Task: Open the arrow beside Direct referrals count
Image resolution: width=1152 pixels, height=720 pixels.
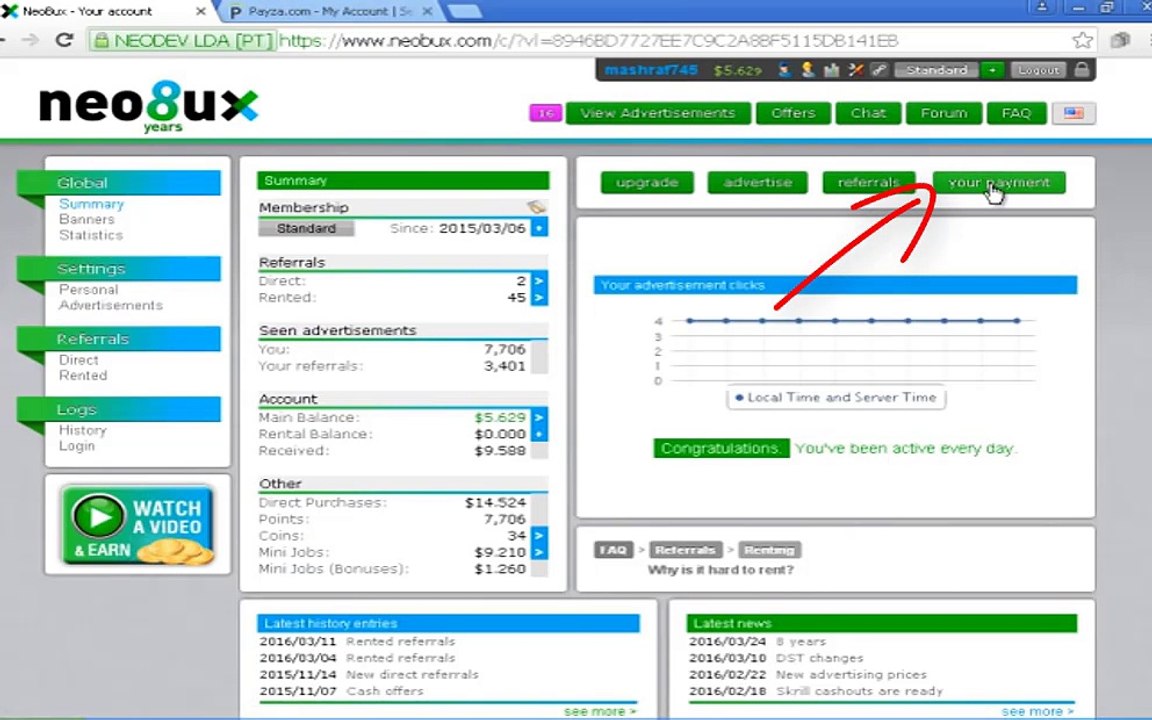Action: point(539,281)
